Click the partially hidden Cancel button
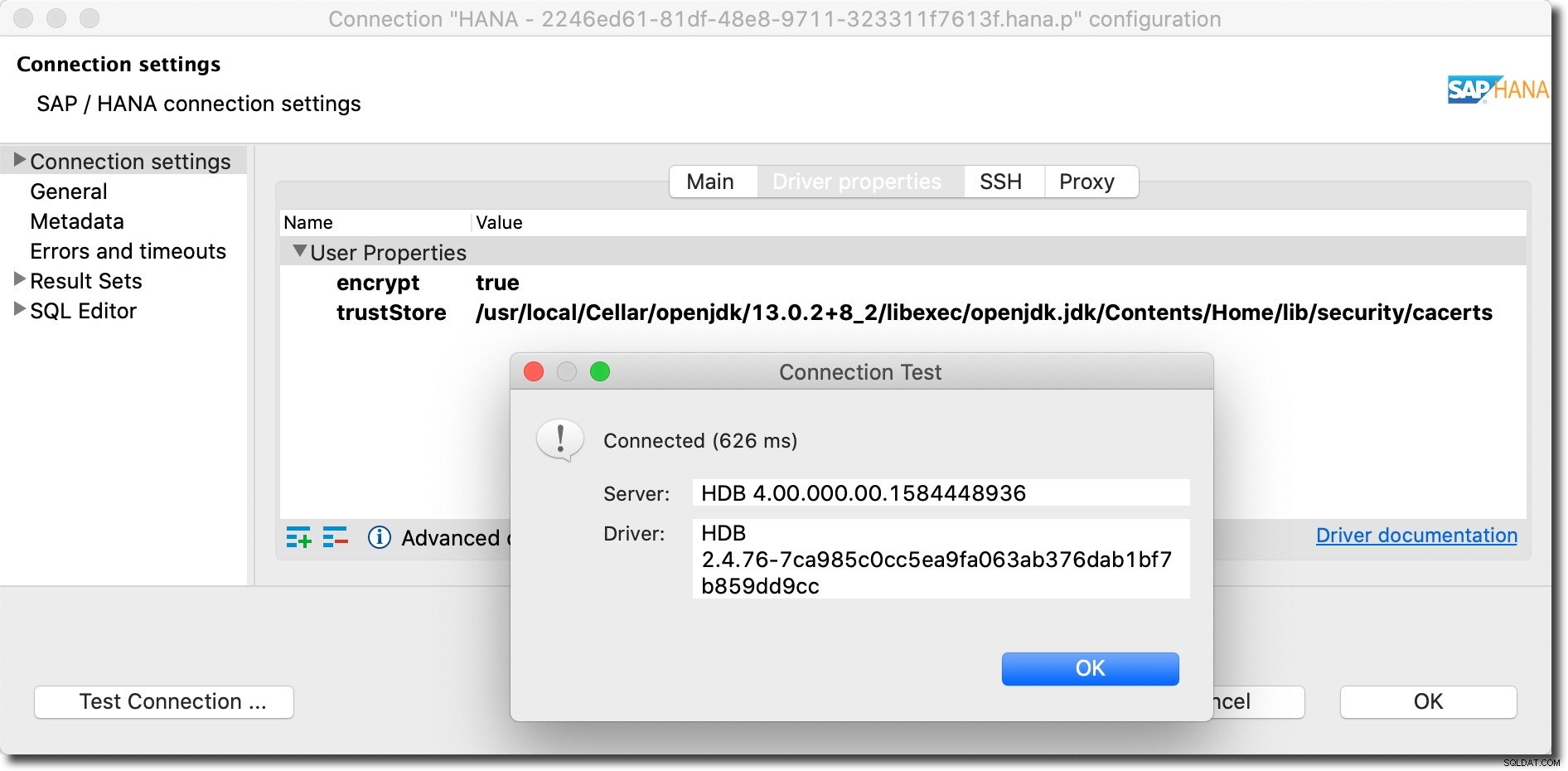 [x=1259, y=702]
